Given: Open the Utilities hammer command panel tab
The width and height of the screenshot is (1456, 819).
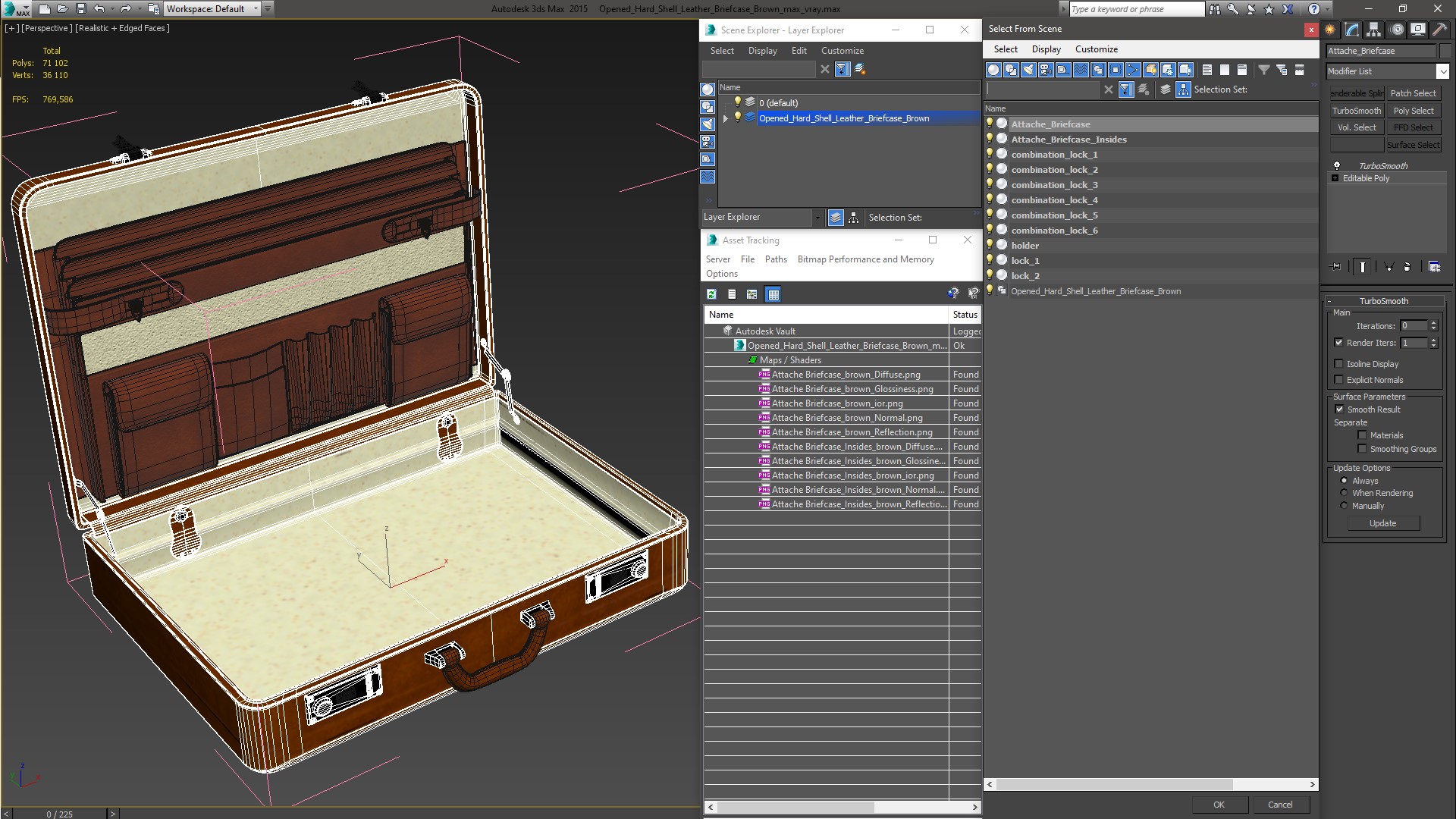Looking at the screenshot, I should point(1439,30).
